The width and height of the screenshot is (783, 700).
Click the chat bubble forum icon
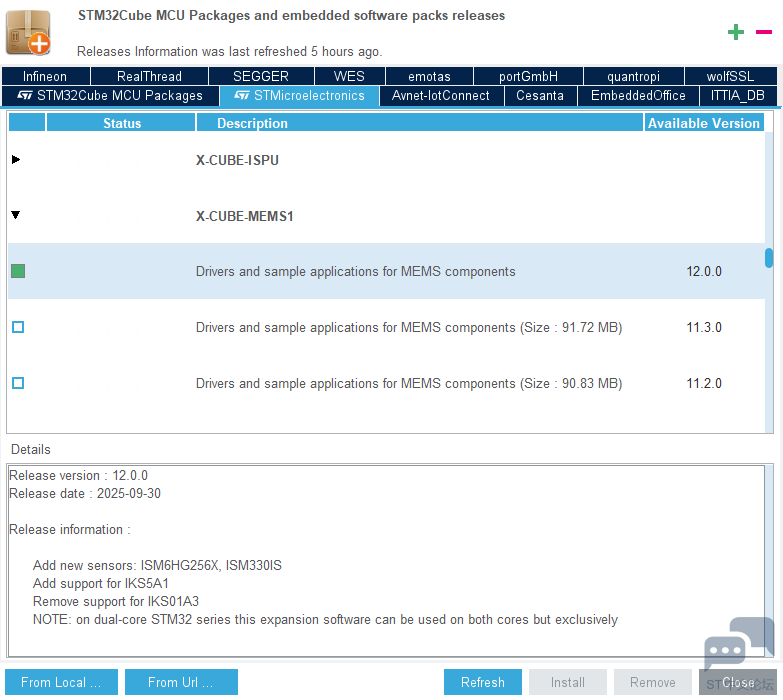[x=738, y=650]
